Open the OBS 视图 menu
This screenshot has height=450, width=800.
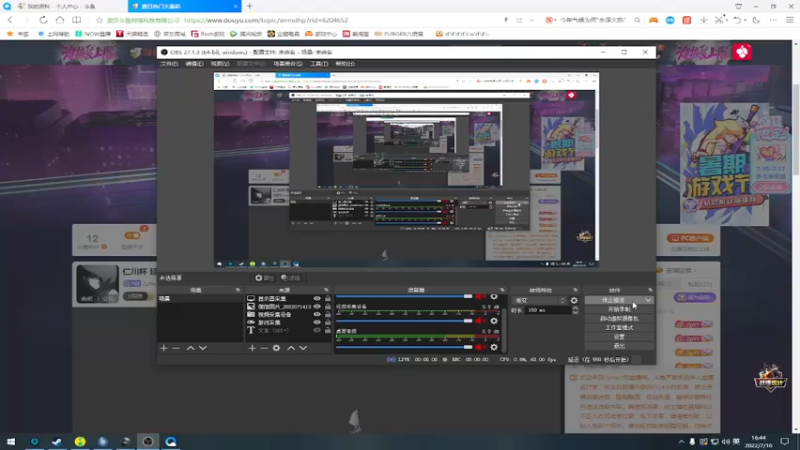click(220, 64)
